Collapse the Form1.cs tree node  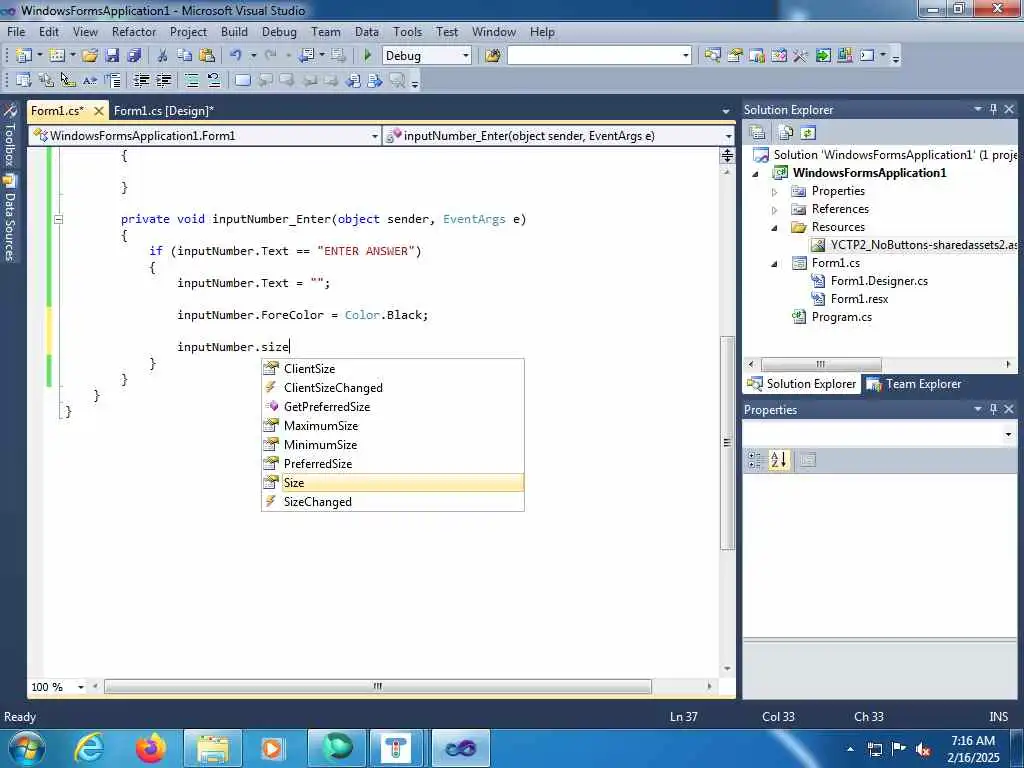(x=775, y=264)
